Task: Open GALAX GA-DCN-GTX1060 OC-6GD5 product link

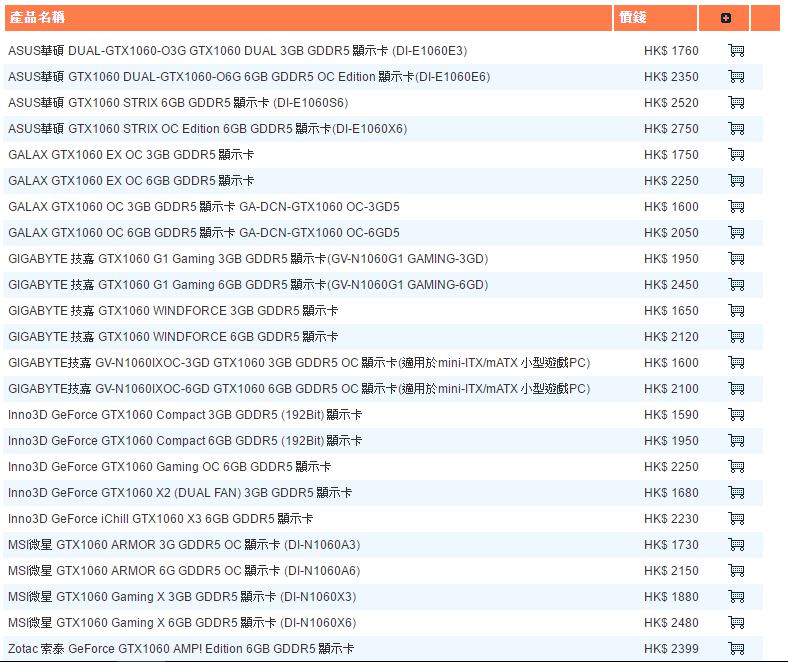Action: point(204,233)
